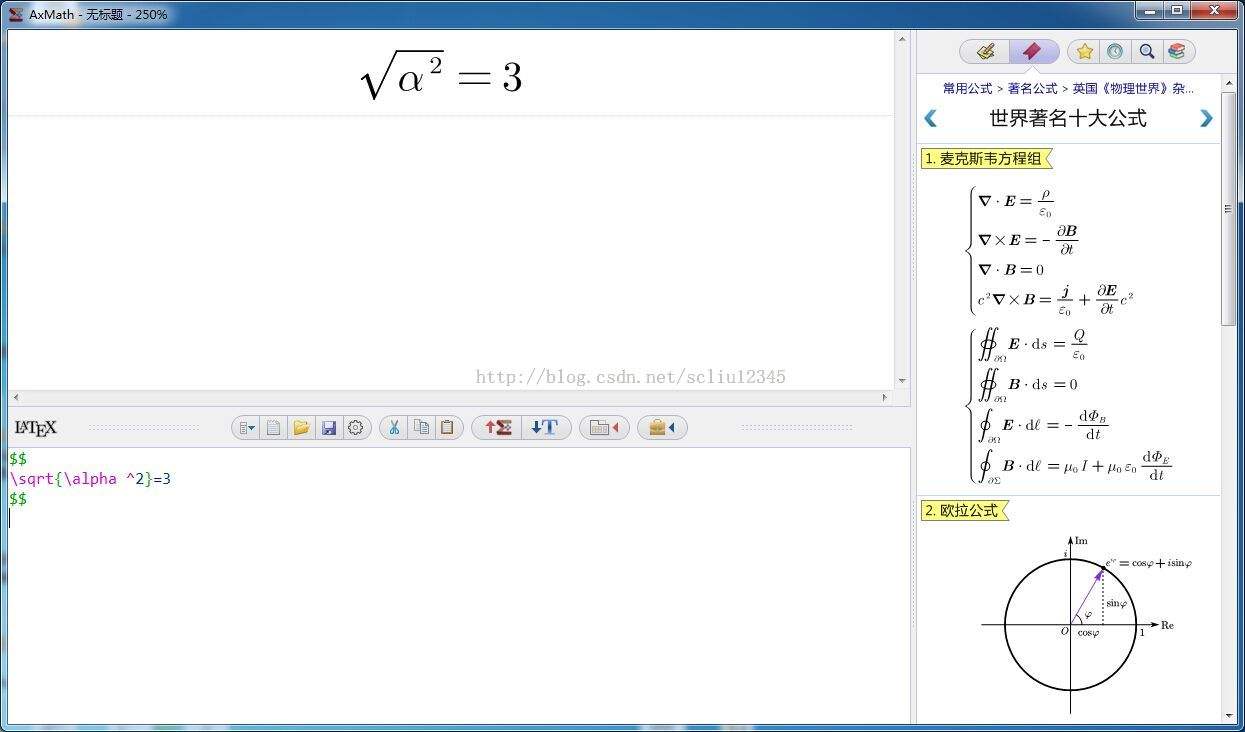Click the formula editor vertical scrollbar up arrow
The width and height of the screenshot is (1245, 732).
click(x=902, y=39)
